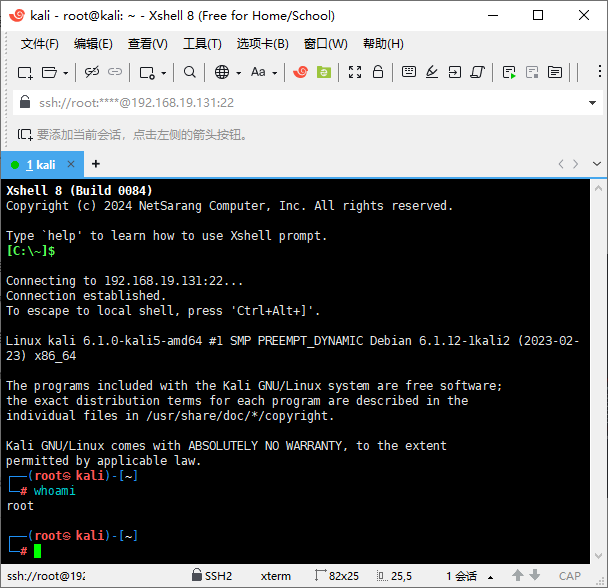Click the Open session folder icon

coord(49,73)
